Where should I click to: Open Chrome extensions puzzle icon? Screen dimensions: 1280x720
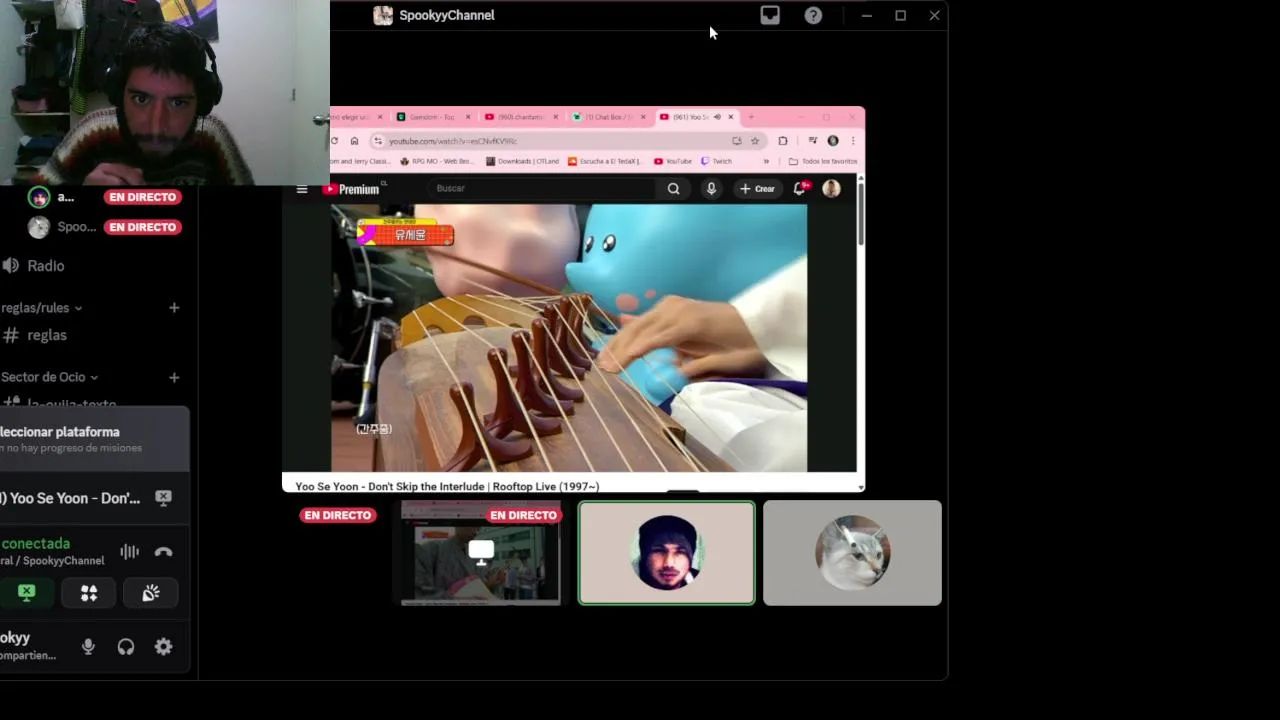(783, 141)
